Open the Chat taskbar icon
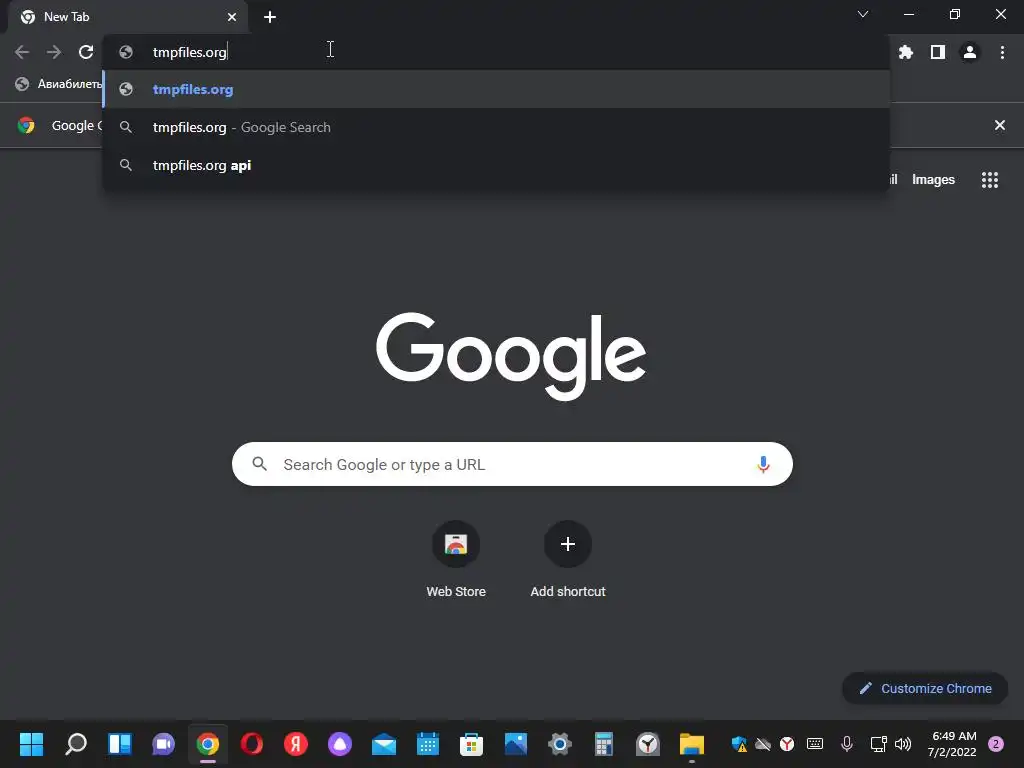This screenshot has width=1024, height=768. point(163,744)
